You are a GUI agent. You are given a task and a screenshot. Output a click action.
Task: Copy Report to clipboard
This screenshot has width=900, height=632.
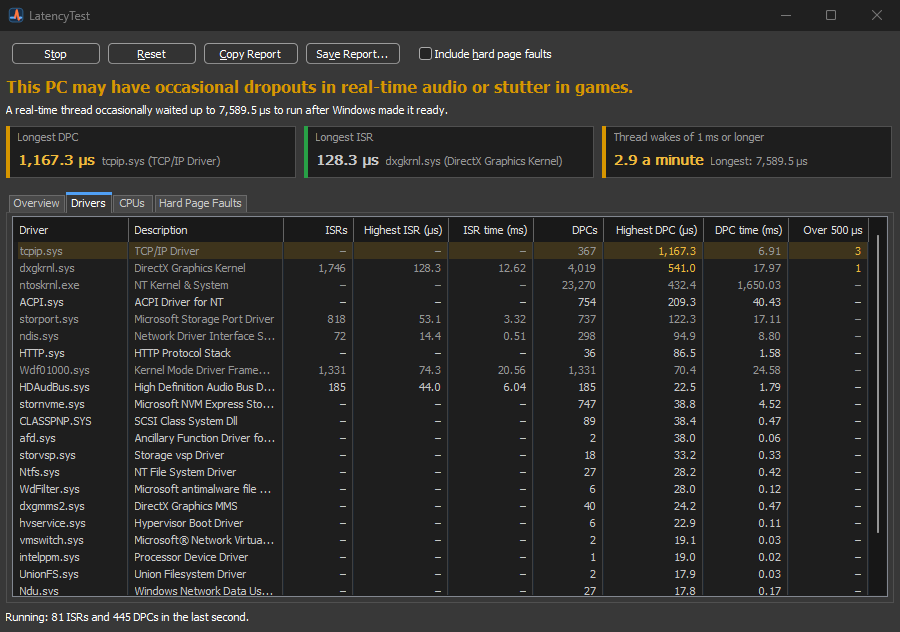pyautogui.click(x=250, y=54)
